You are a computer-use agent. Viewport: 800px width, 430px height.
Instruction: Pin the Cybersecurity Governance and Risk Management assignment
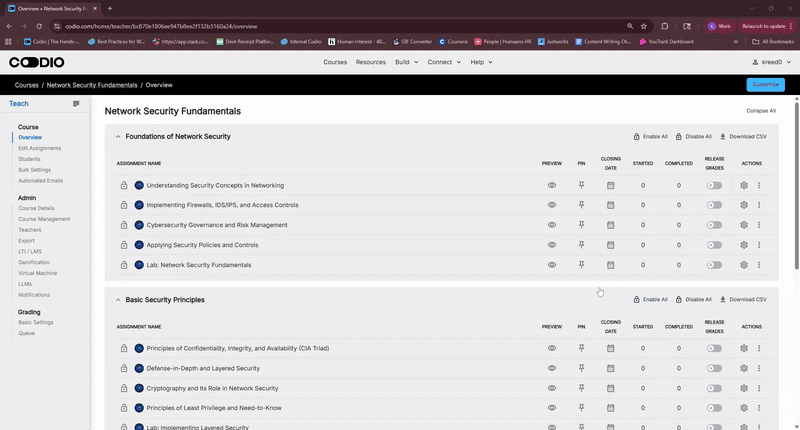click(581, 225)
